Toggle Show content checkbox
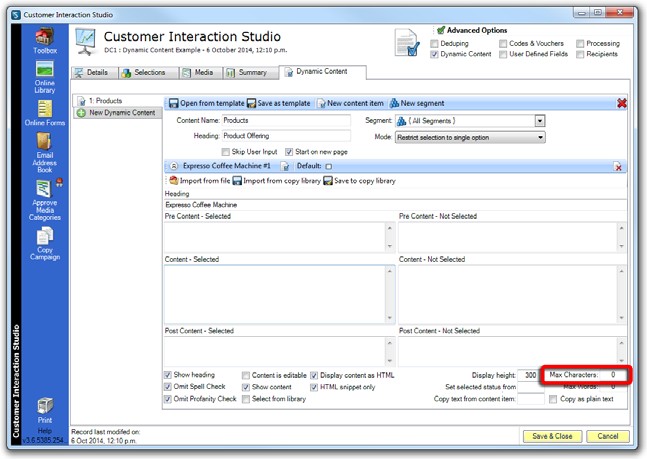 coord(246,387)
